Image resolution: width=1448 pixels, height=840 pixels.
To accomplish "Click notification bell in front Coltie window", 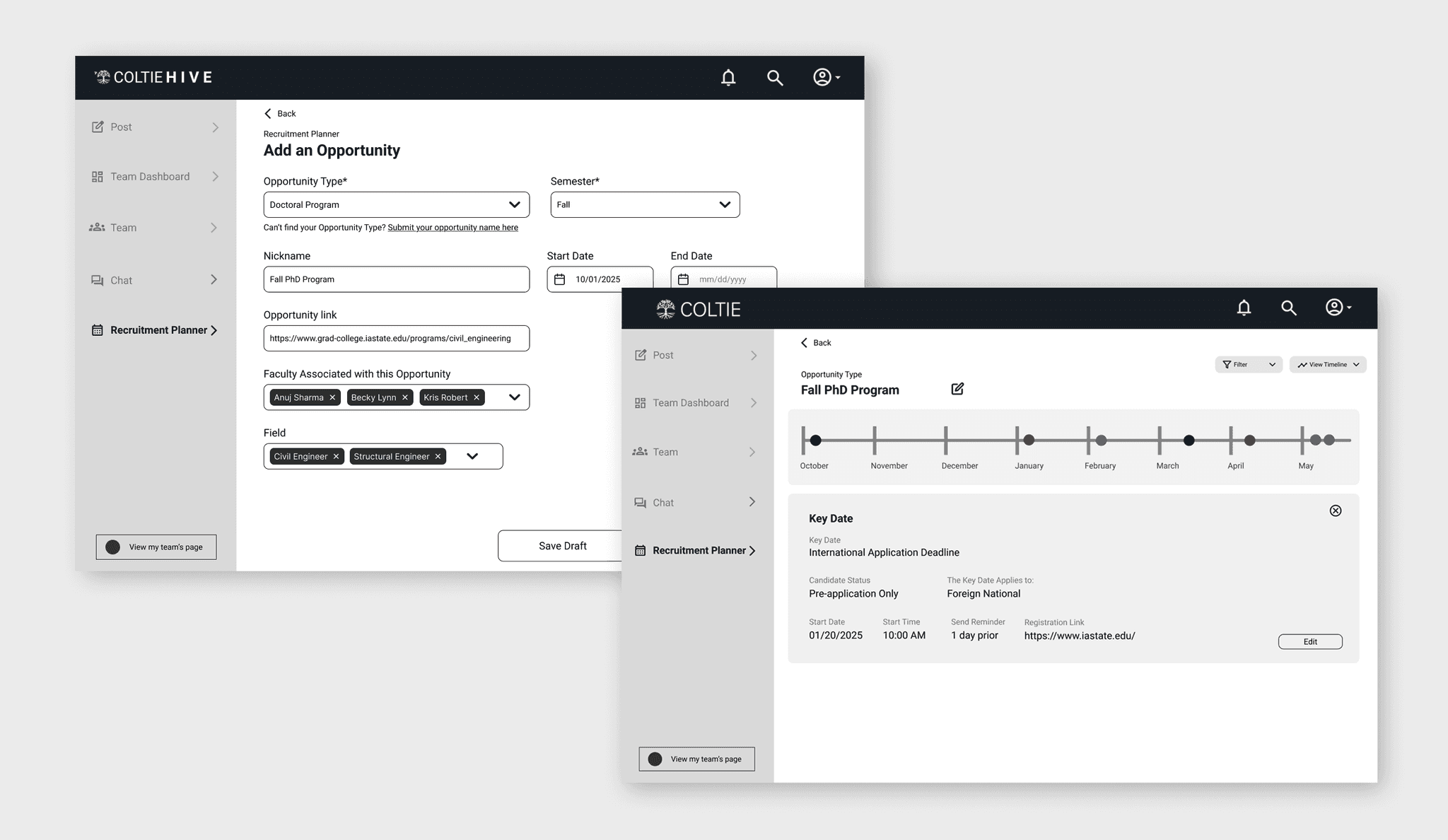I will tap(1244, 308).
